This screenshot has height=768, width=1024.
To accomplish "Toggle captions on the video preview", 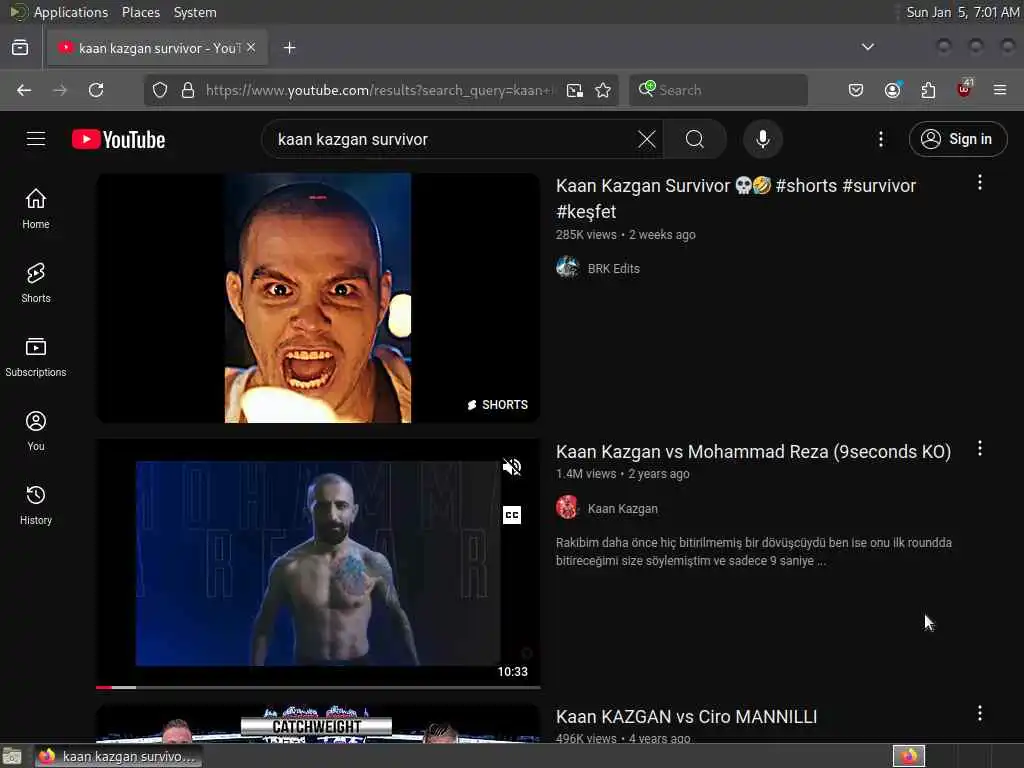I will click(x=512, y=515).
